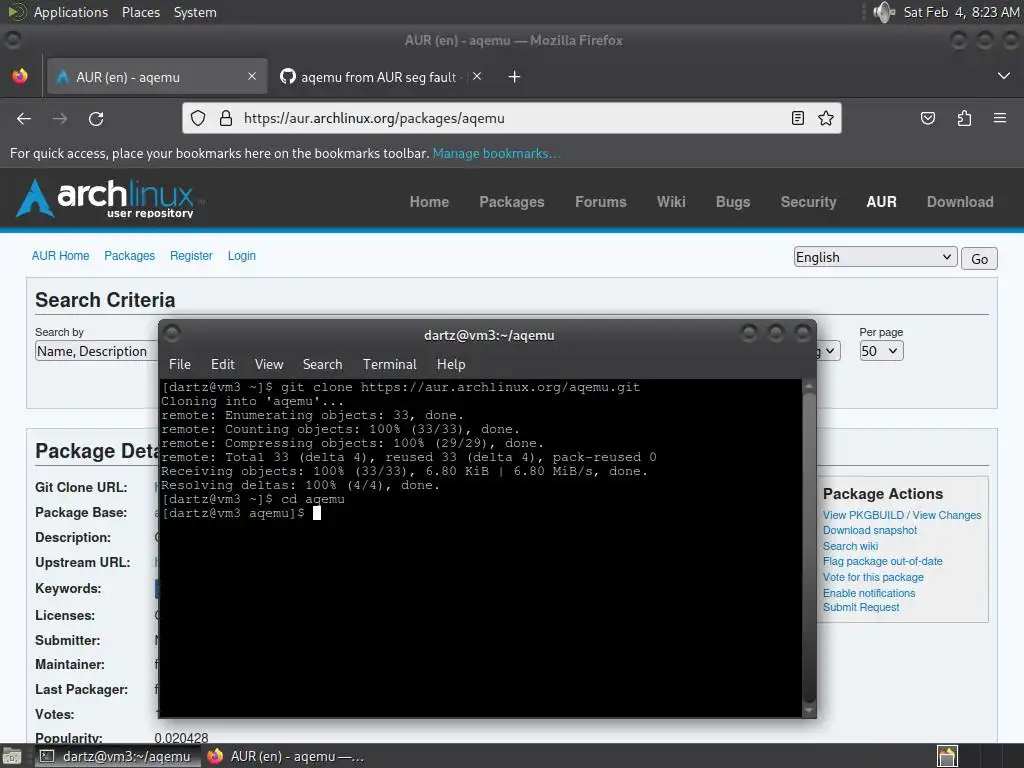Click the View Changes link
The image size is (1024, 768).
[946, 515]
